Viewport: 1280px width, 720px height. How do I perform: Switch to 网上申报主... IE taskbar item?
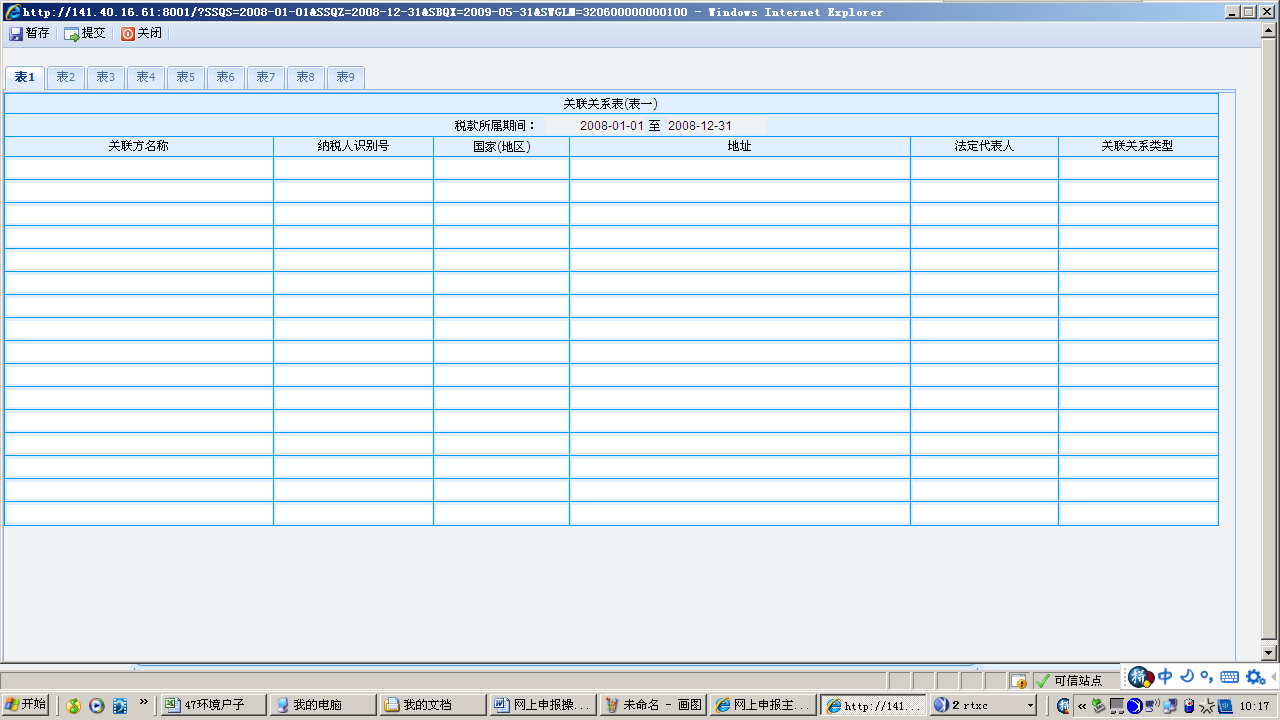point(763,705)
